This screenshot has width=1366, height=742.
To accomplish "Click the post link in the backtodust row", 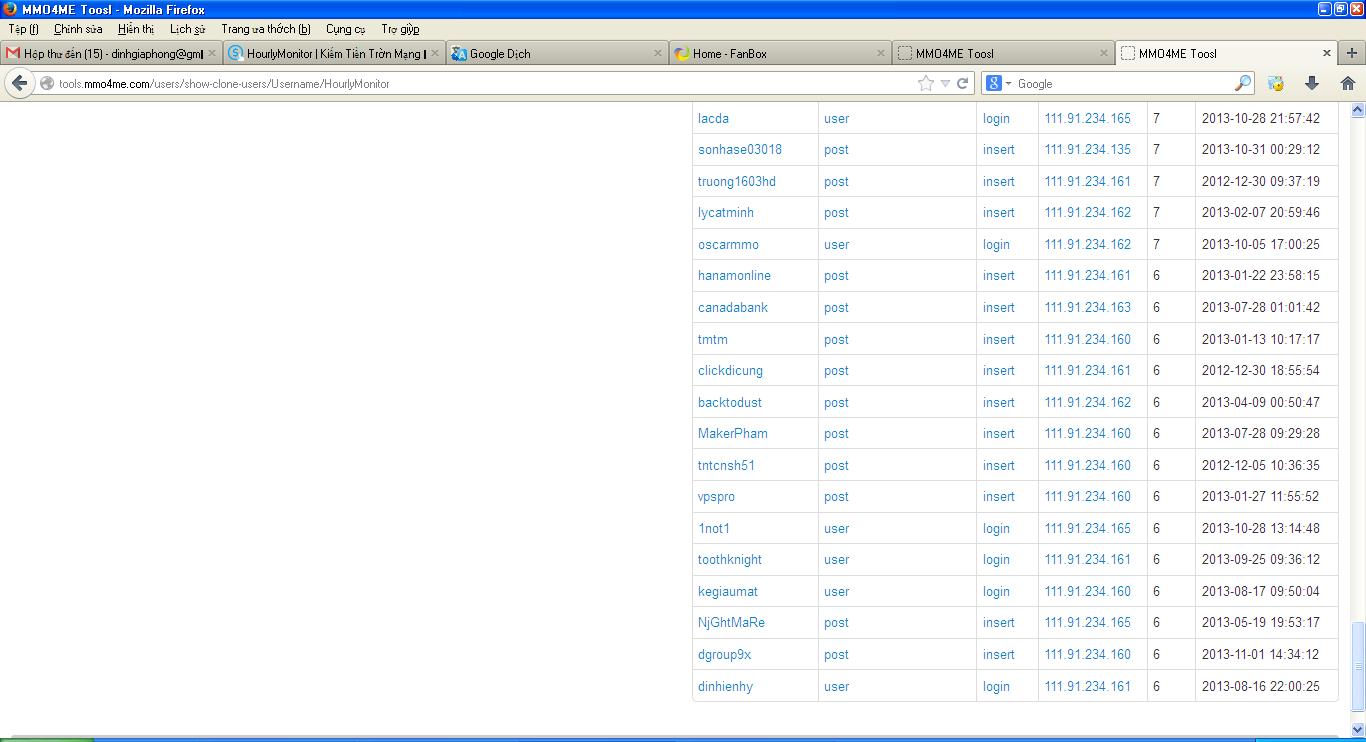I will [x=836, y=402].
